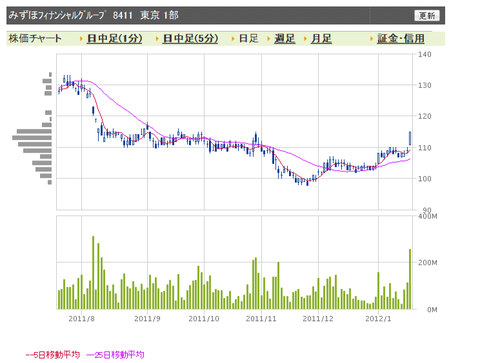This screenshot has height=363, width=480.
Task: Click the 120 price axis label
Action: [x=425, y=116]
